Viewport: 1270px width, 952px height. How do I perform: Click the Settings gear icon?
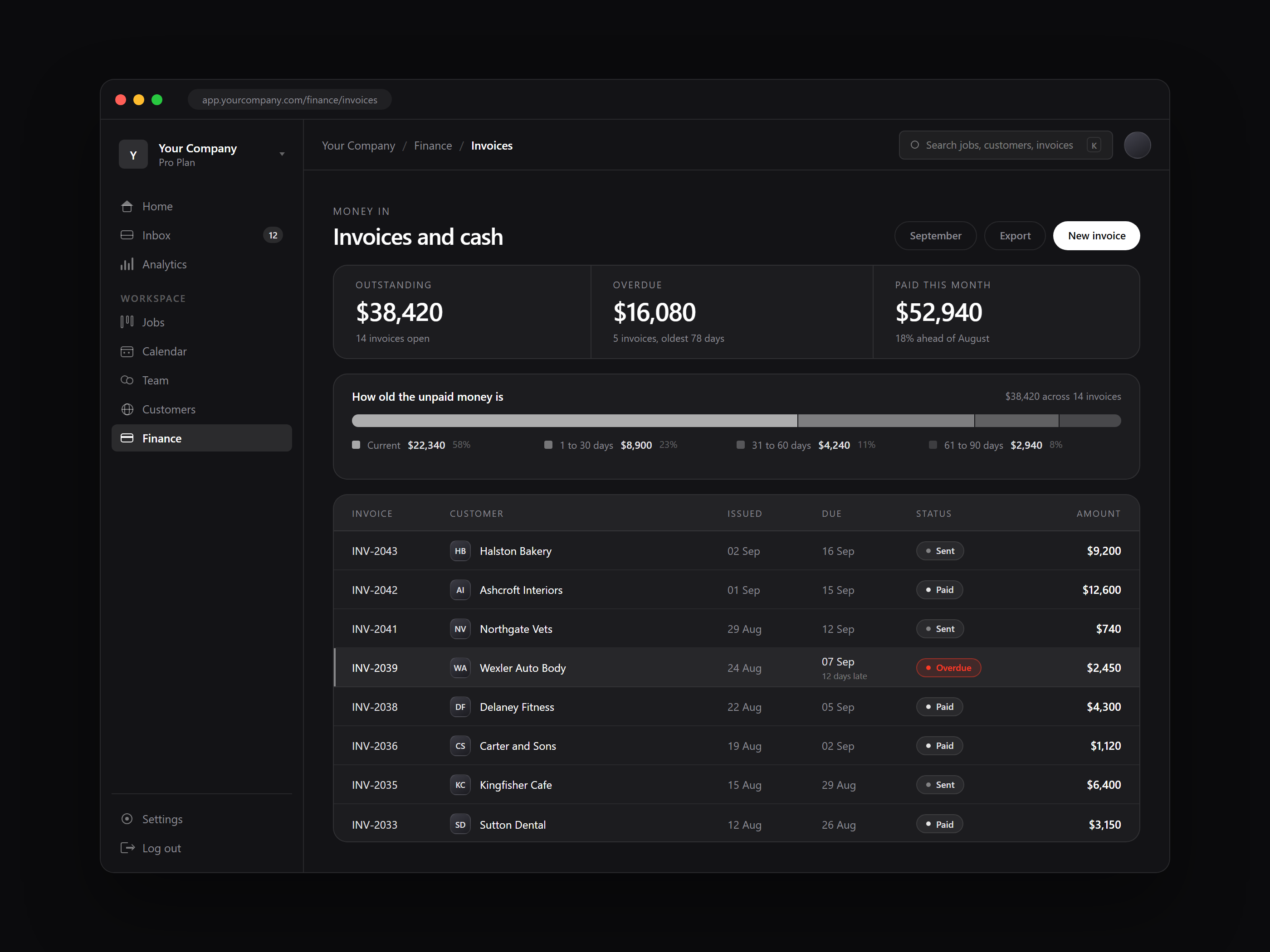[x=127, y=819]
